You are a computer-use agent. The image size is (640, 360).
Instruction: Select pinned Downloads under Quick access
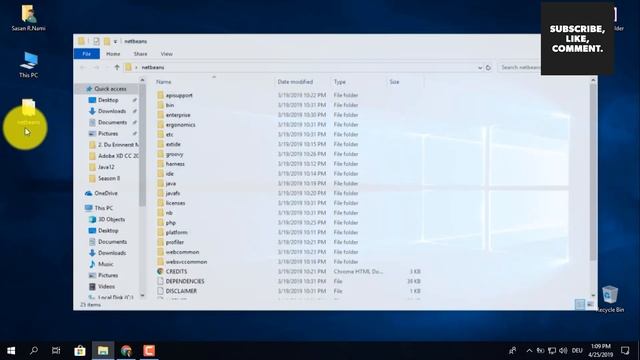pyautogui.click(x=111, y=111)
